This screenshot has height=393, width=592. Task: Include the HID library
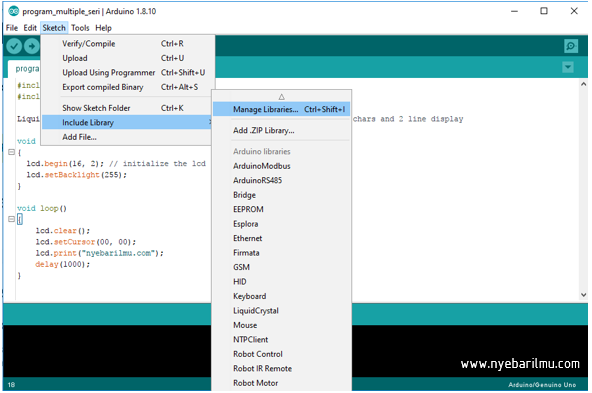coord(282,282)
